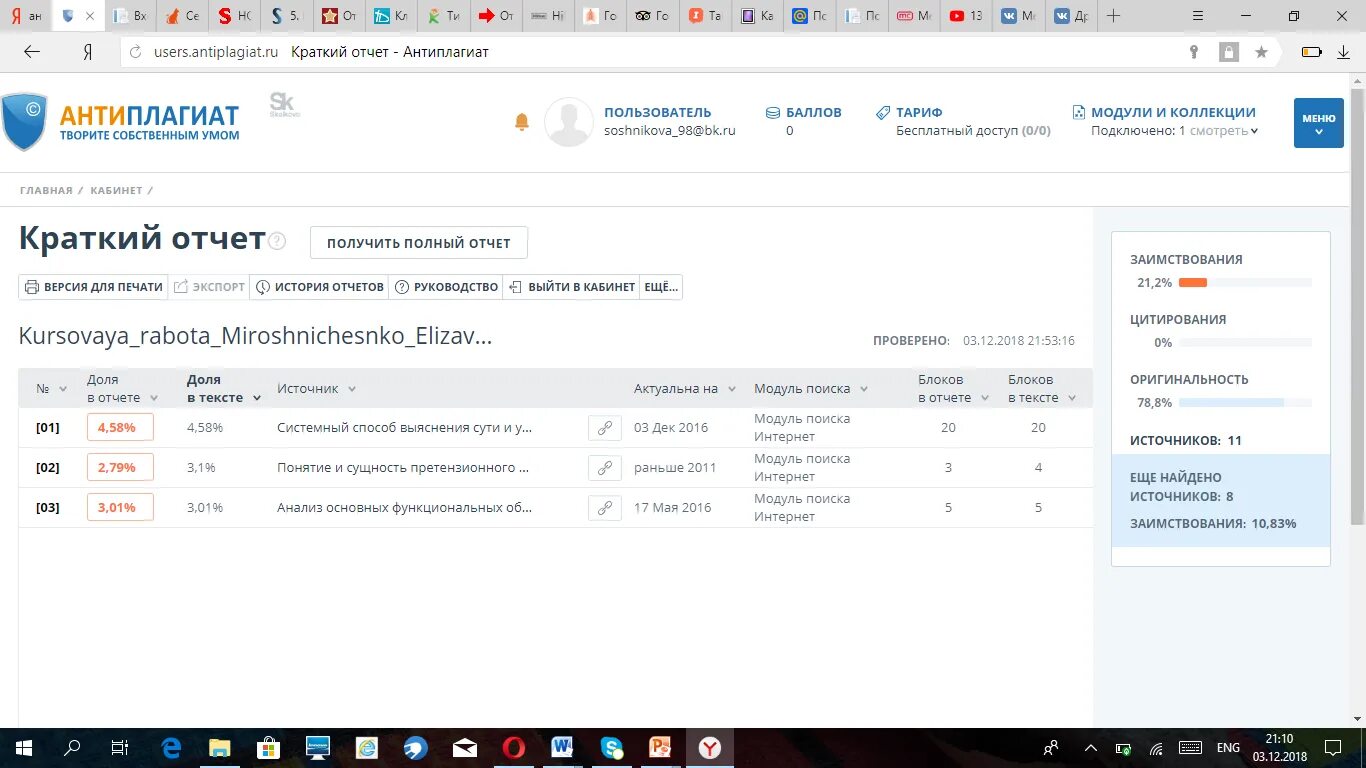Open source link for row [01]
Image resolution: width=1366 pixels, height=768 pixels.
pos(604,428)
